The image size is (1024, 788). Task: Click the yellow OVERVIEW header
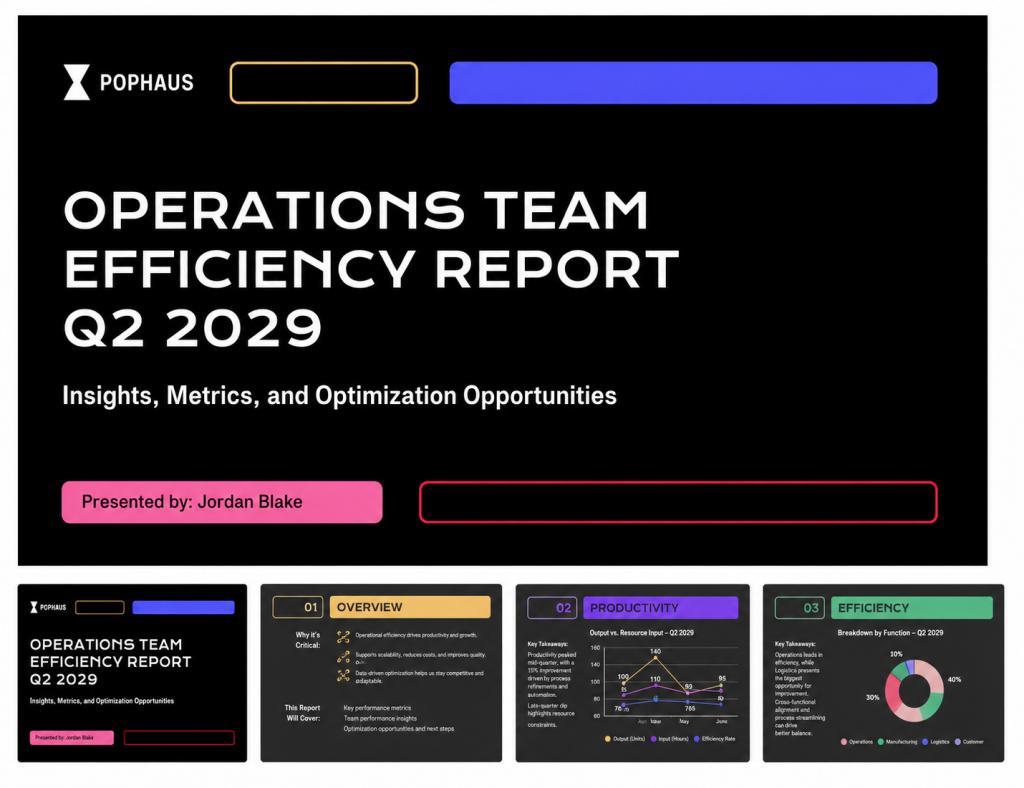click(410, 607)
